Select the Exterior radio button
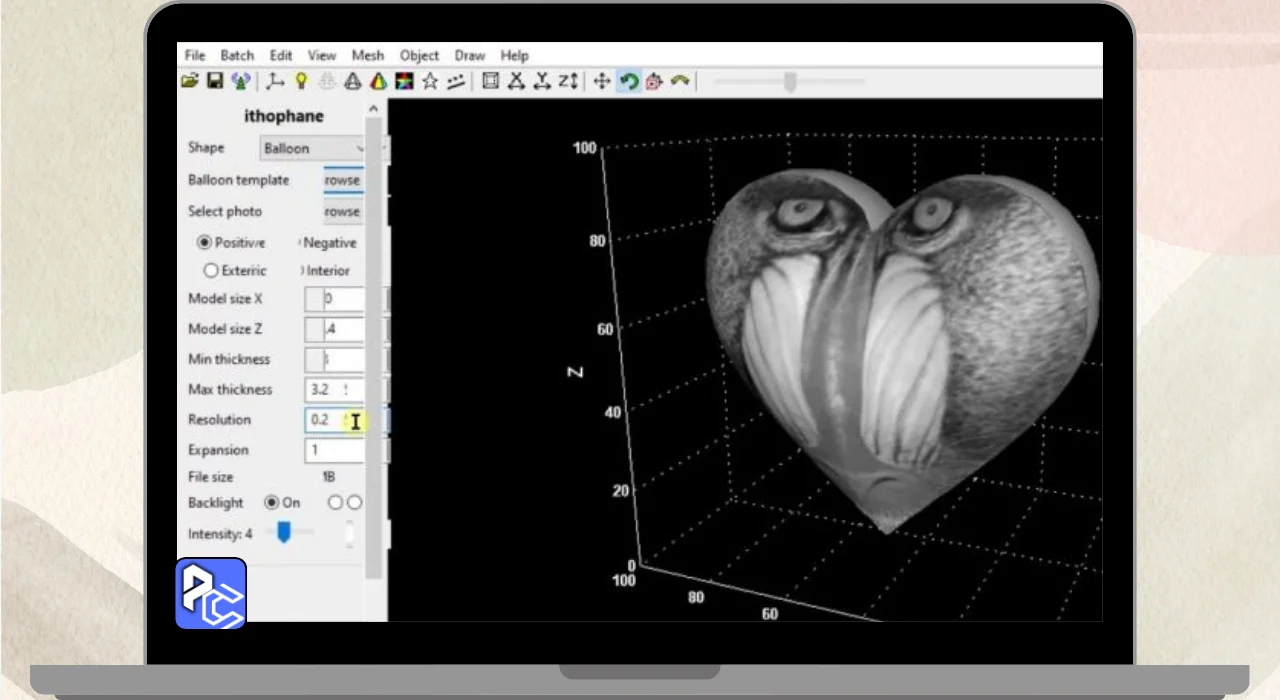 click(211, 270)
